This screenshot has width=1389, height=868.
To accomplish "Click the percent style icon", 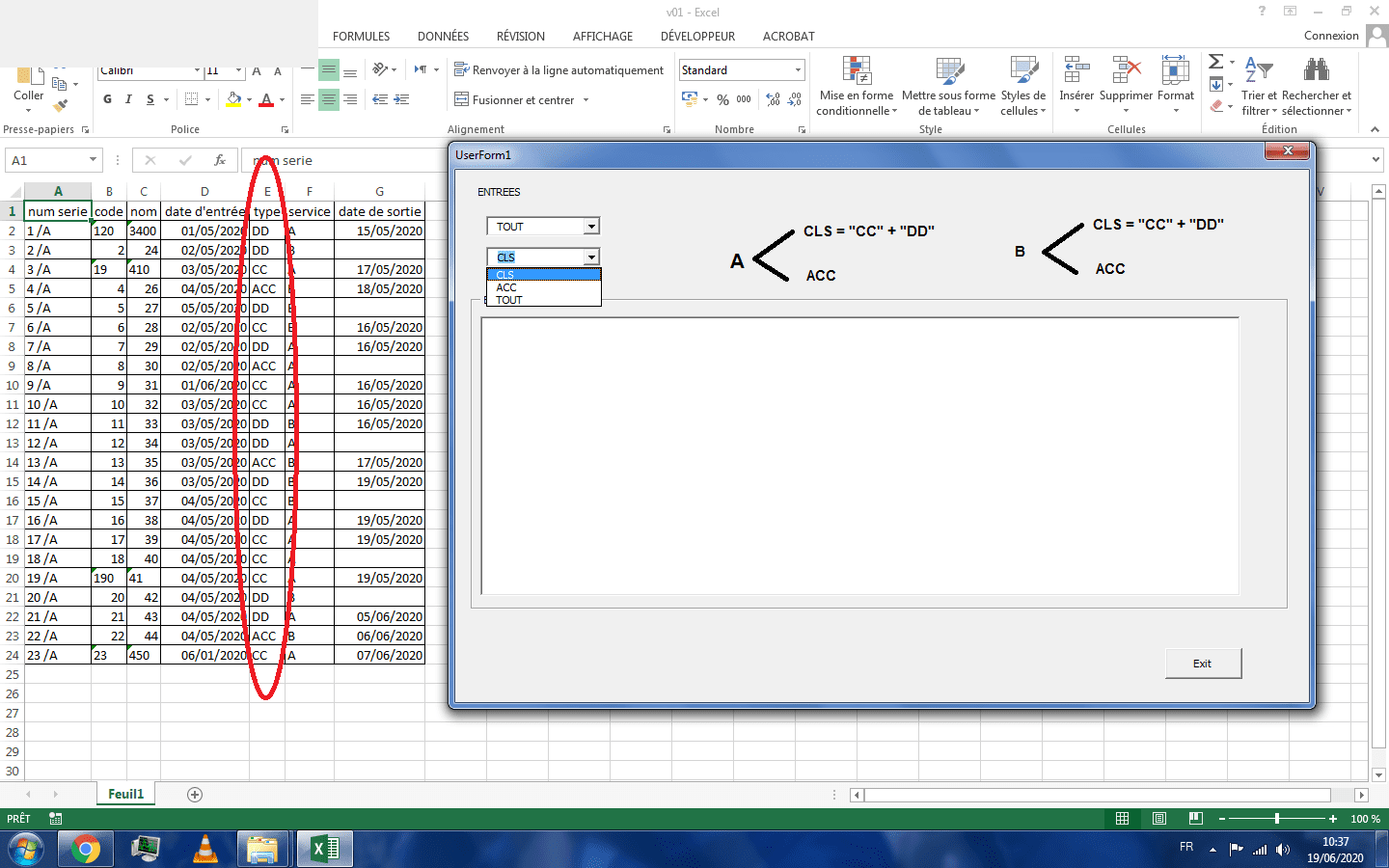I will point(722,99).
